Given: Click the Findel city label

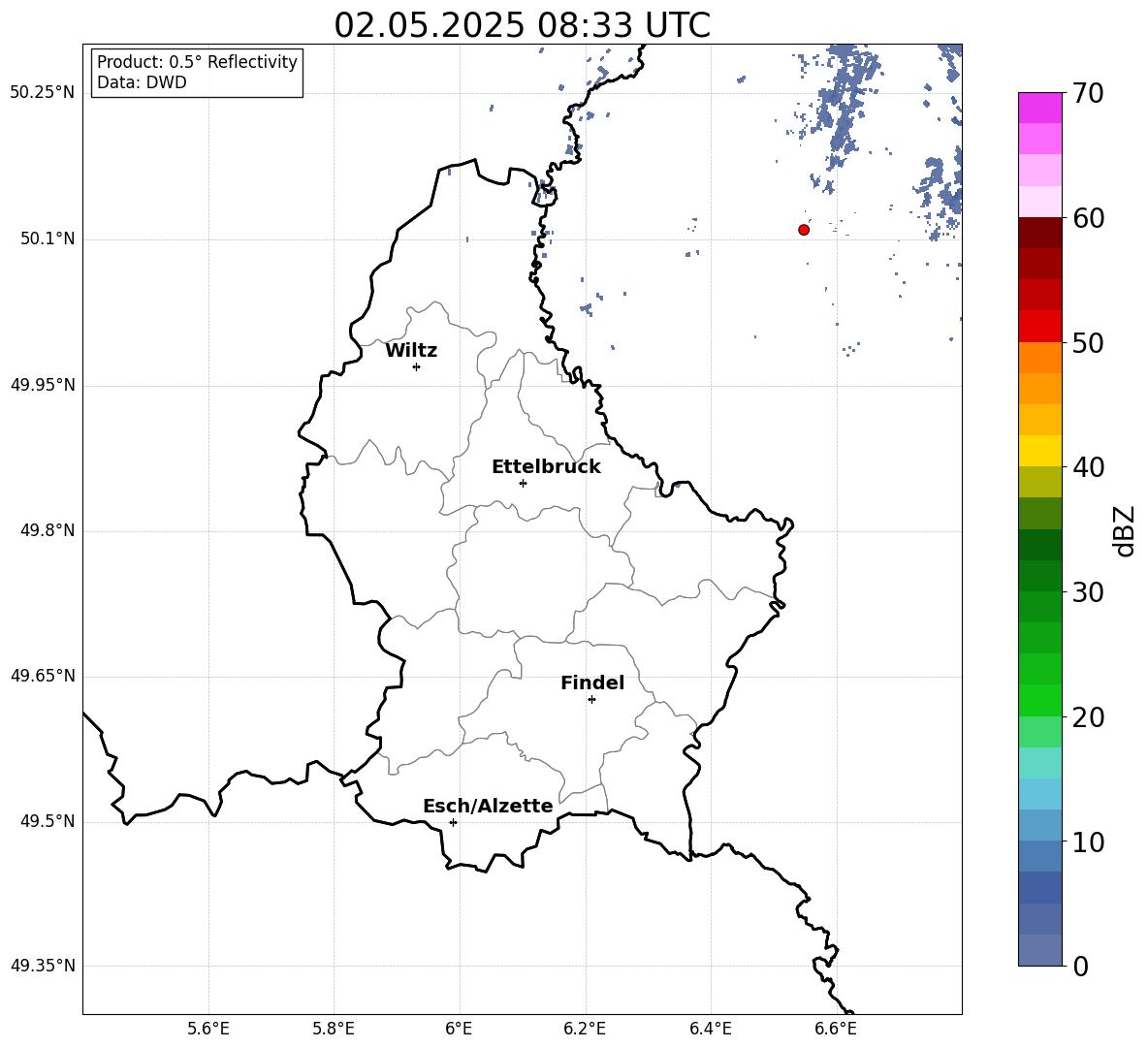Looking at the screenshot, I should tap(592, 683).
